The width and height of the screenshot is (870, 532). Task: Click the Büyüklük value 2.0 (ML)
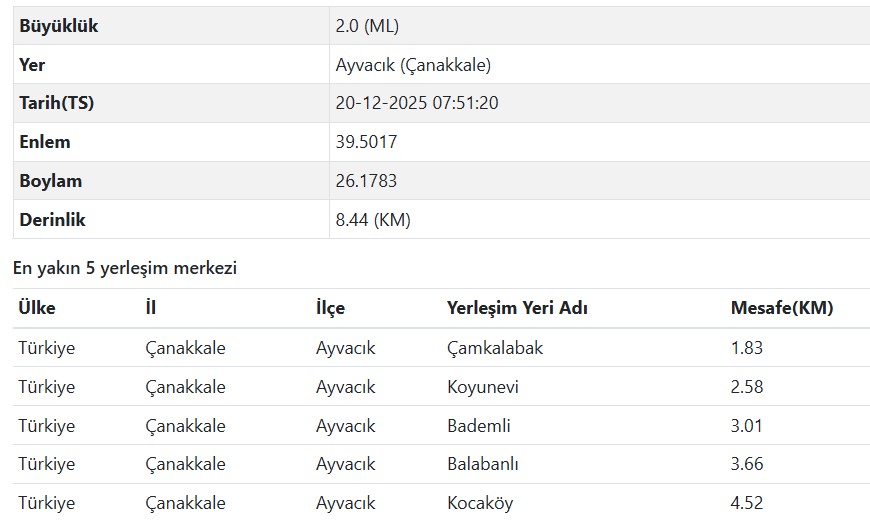(x=367, y=26)
